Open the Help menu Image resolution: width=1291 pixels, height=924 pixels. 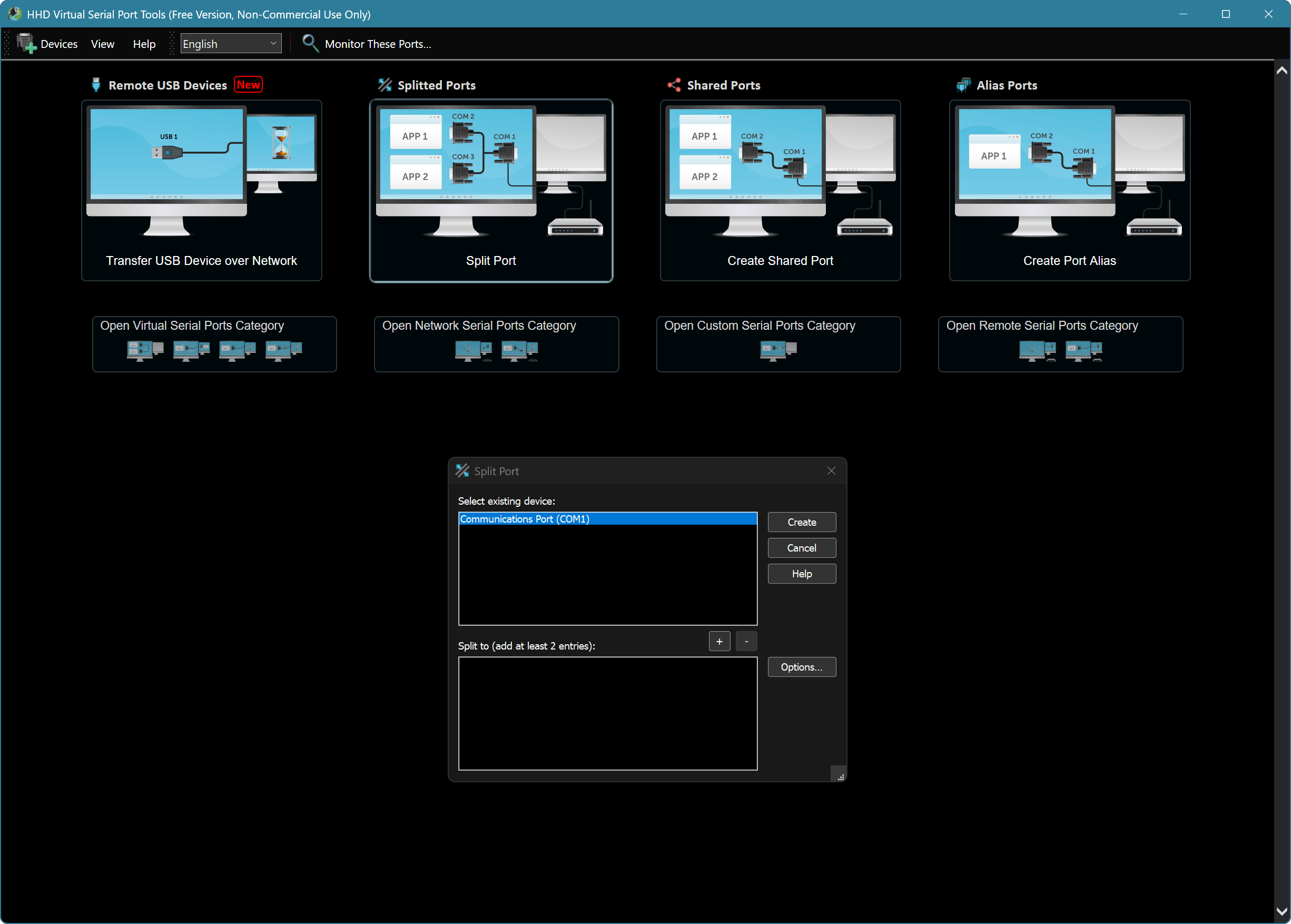click(144, 44)
